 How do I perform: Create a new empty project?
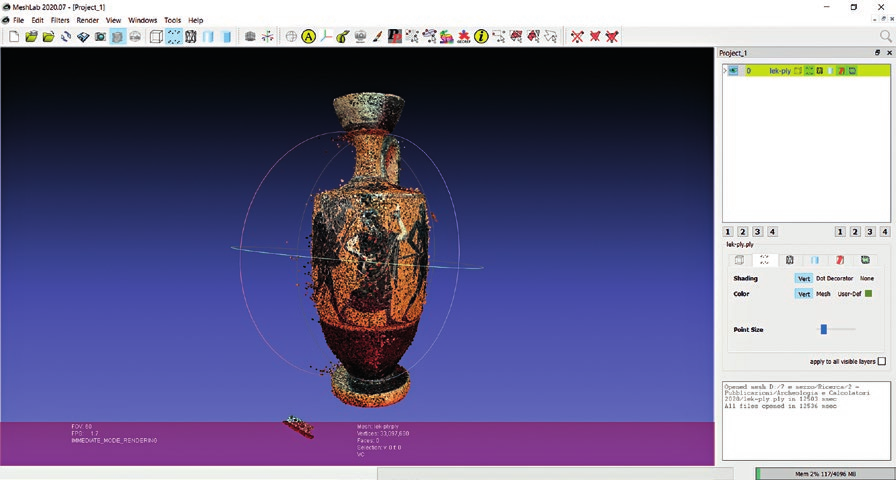click(14, 37)
